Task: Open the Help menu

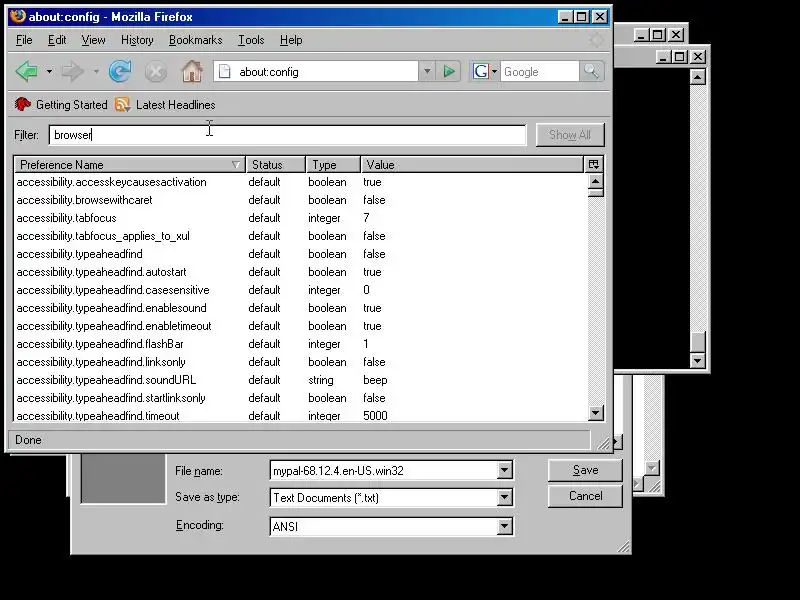Action: point(291,40)
